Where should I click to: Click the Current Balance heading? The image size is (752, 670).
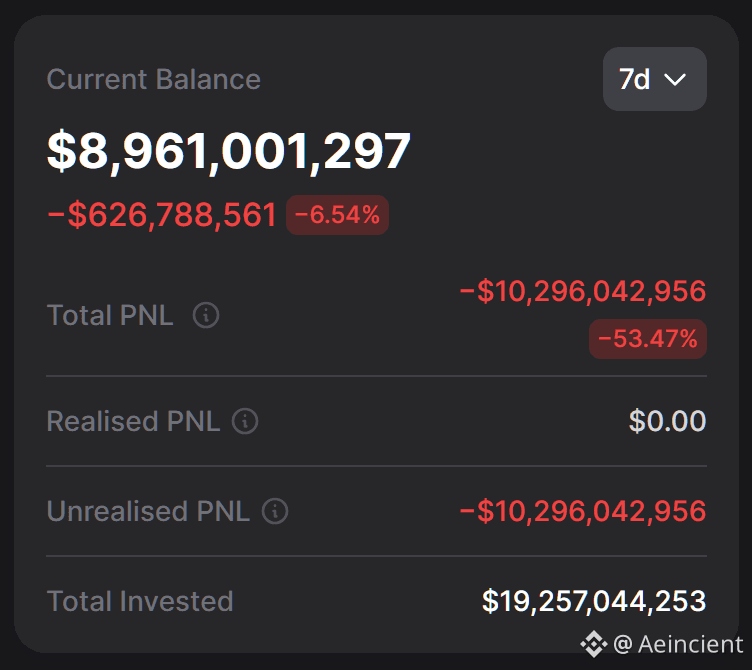click(x=153, y=79)
